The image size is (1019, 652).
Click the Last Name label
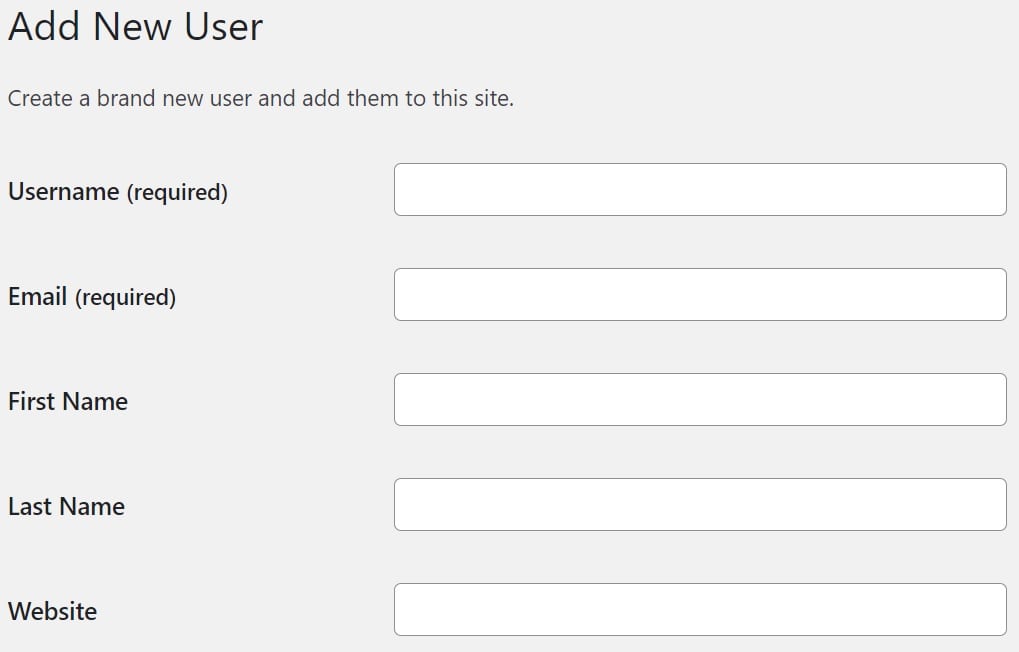(66, 507)
